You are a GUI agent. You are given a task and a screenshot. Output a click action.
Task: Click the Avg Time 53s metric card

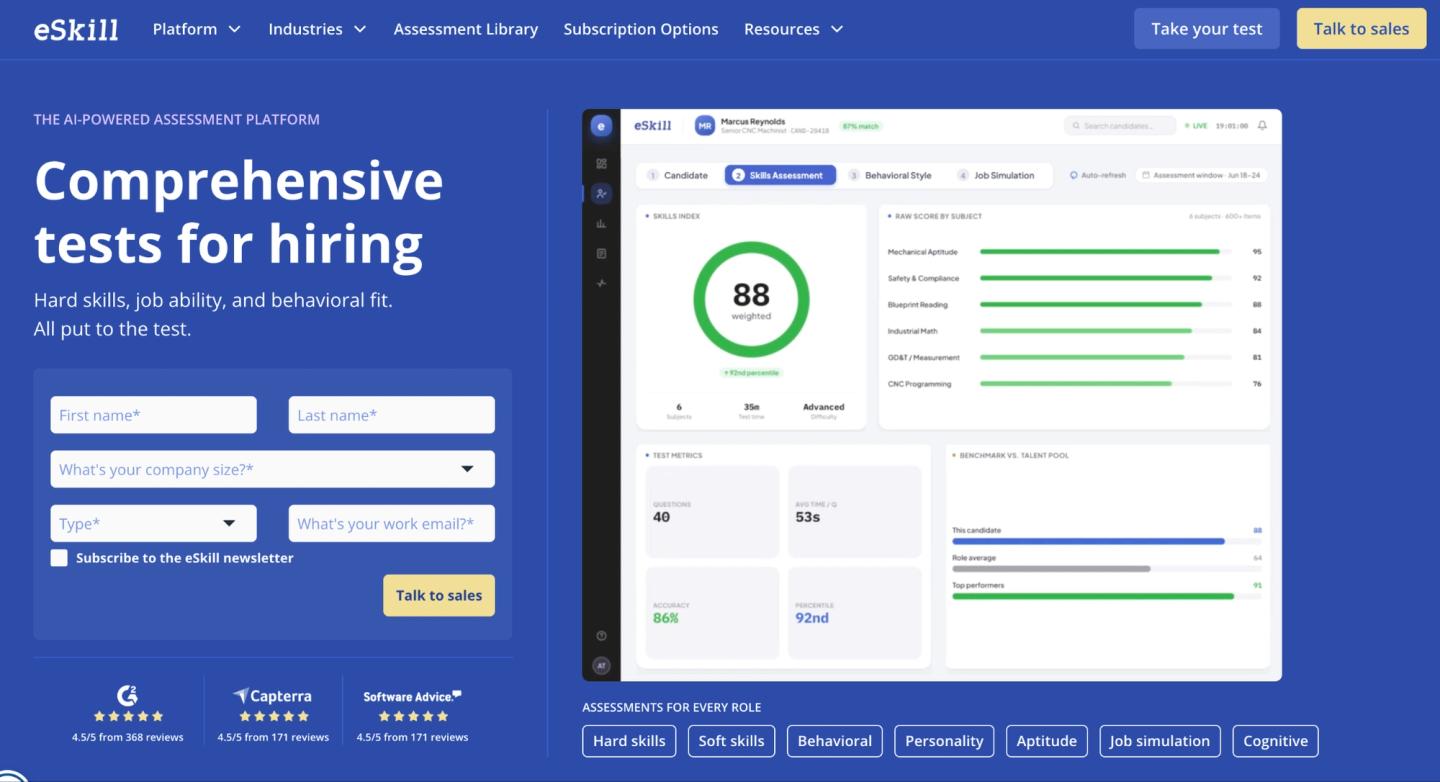855,511
